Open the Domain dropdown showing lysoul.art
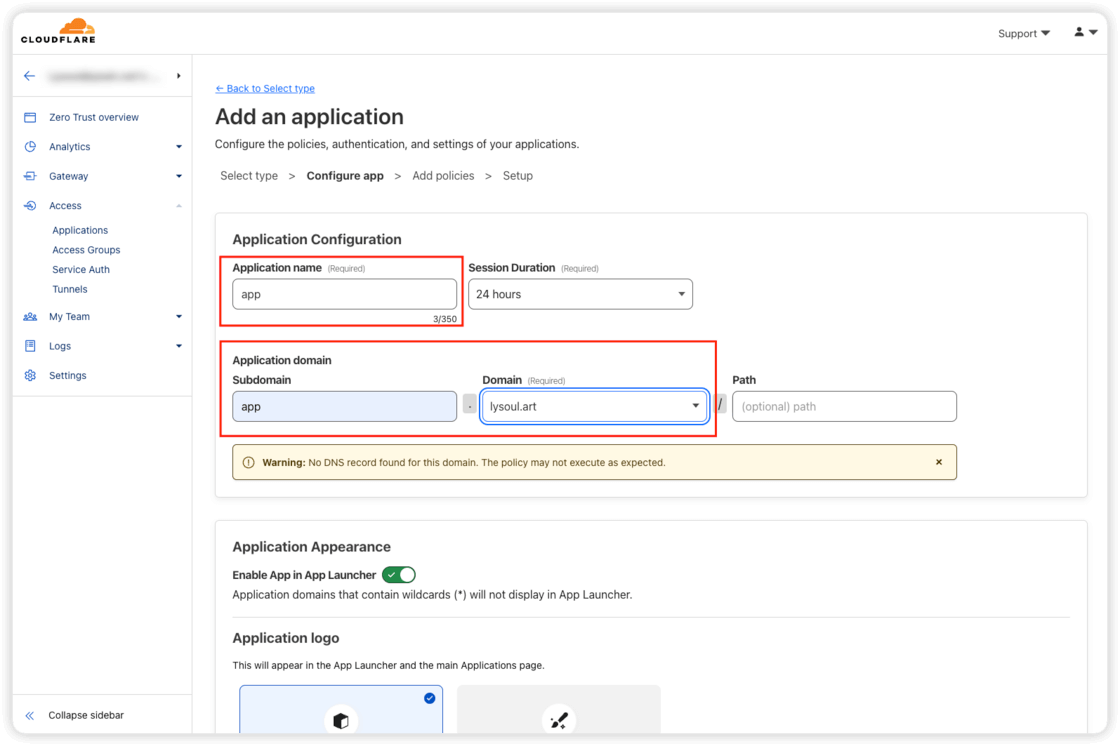 pos(594,406)
